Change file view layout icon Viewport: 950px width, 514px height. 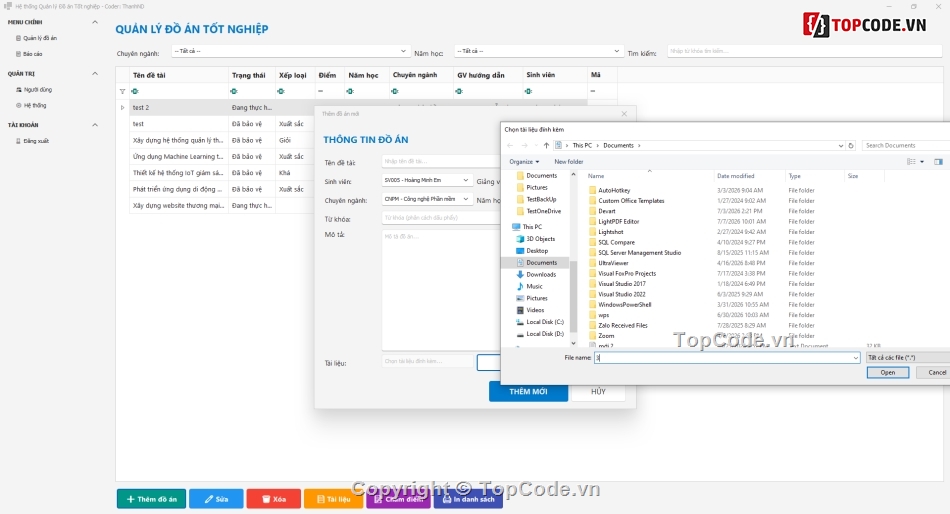911,162
